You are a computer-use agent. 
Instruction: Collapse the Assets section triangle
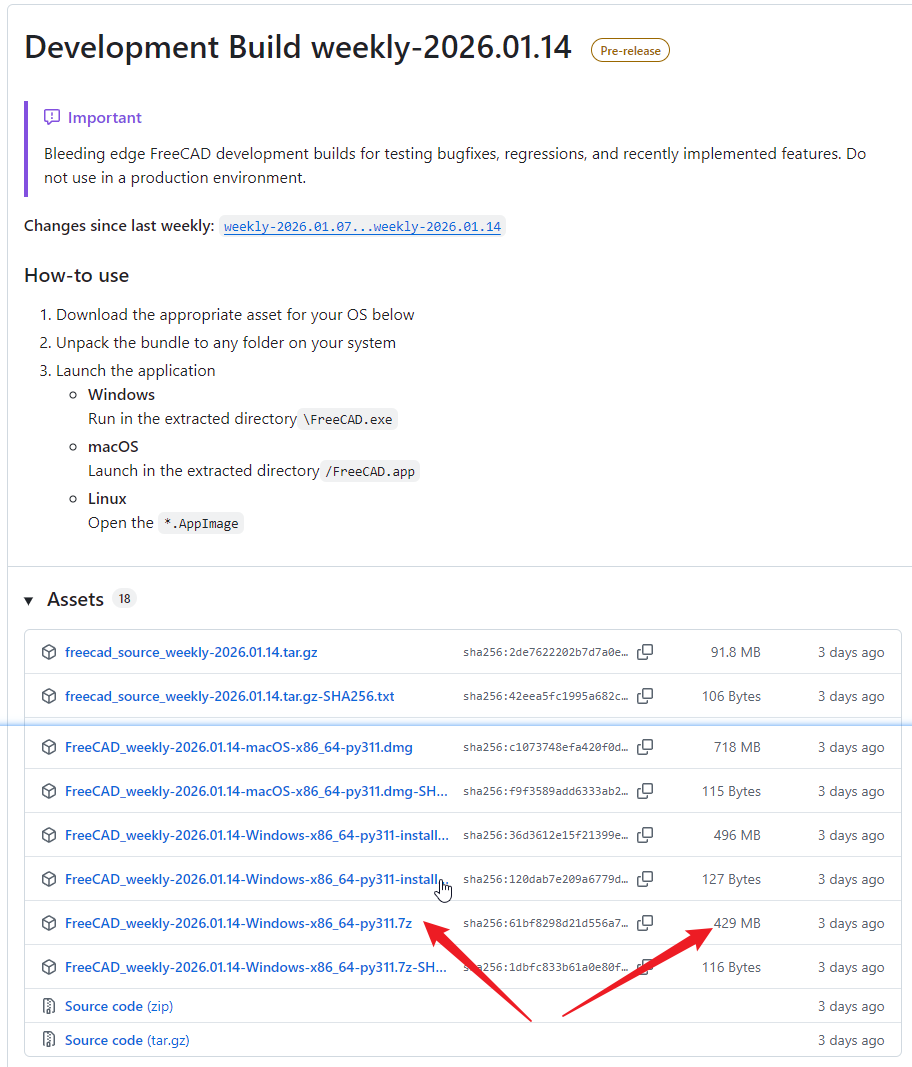coord(29,600)
